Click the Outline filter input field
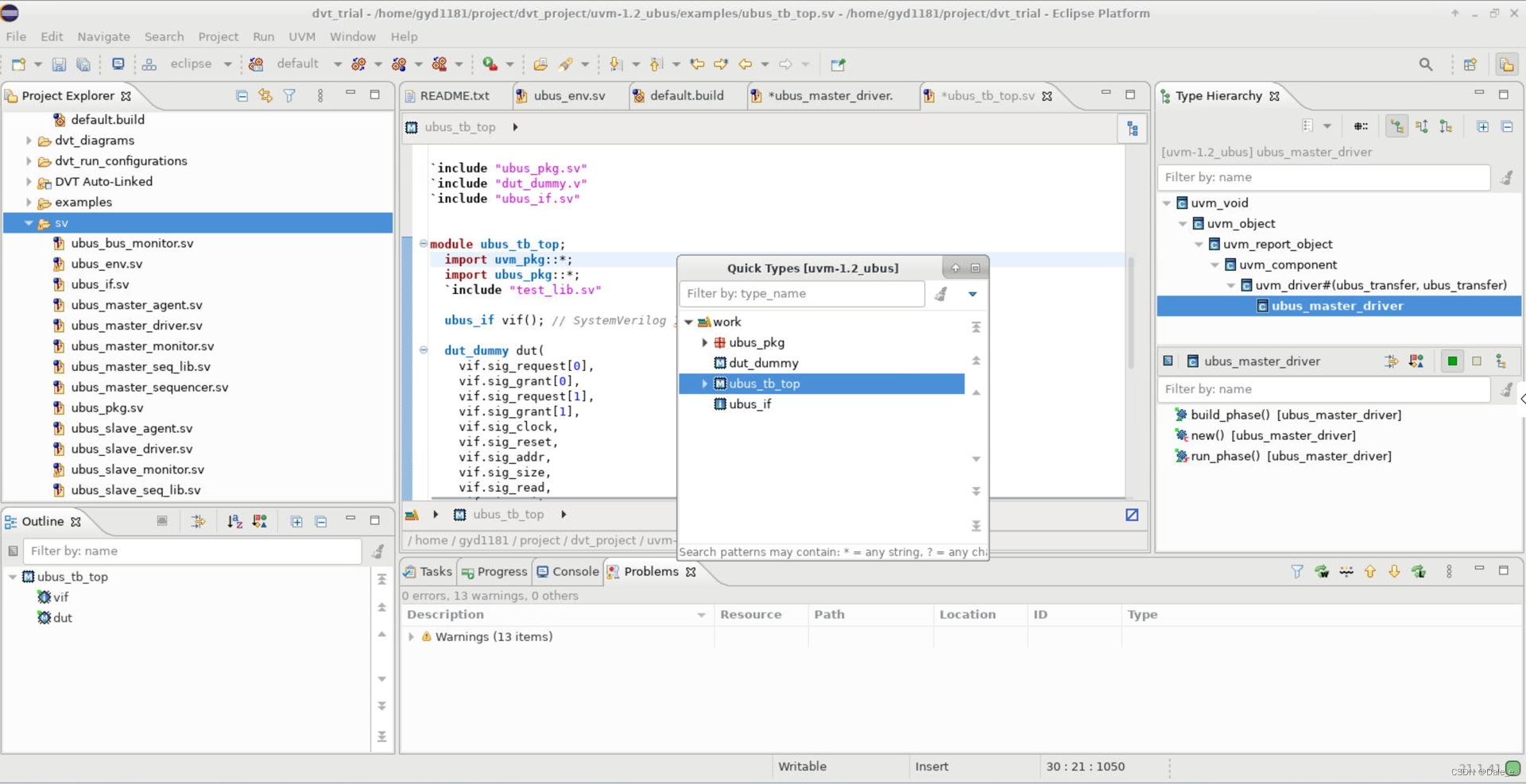Screen dimensions: 1526x784 pos(192,551)
